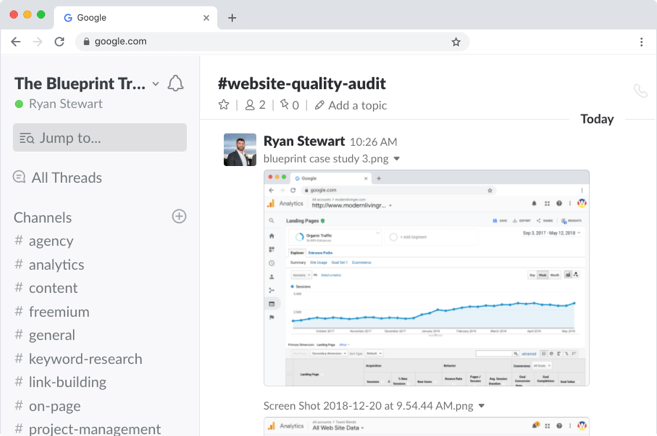Screen dimensions: 657x436
Task: Open the #analytics channel
Action: click(49, 265)
